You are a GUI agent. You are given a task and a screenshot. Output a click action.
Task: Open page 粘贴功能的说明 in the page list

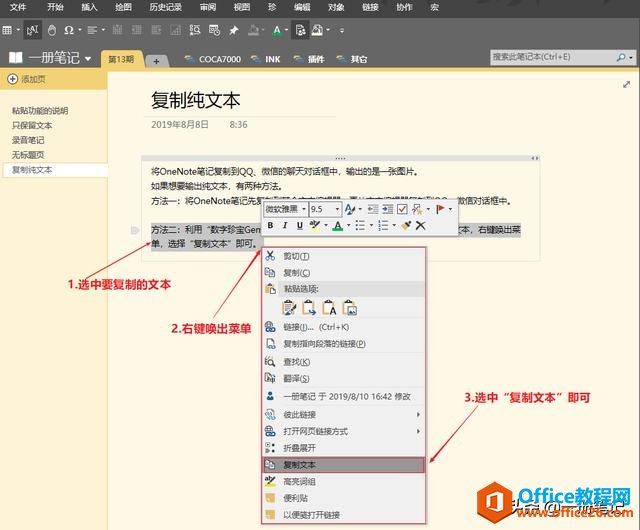tap(40, 111)
